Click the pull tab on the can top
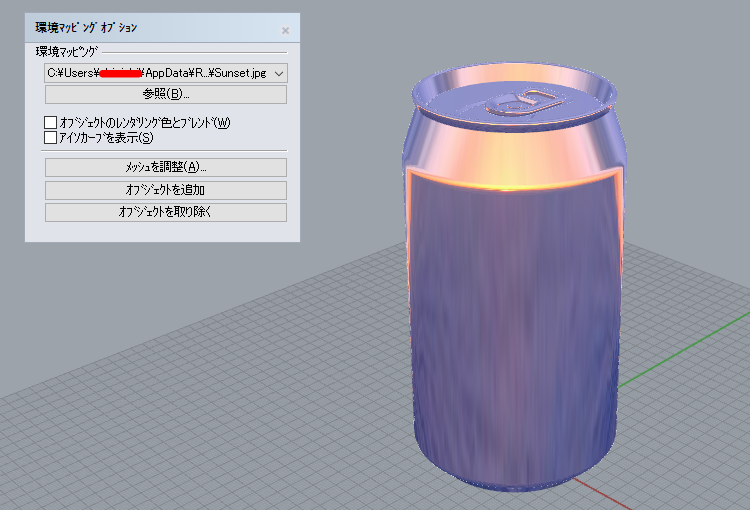 point(525,102)
